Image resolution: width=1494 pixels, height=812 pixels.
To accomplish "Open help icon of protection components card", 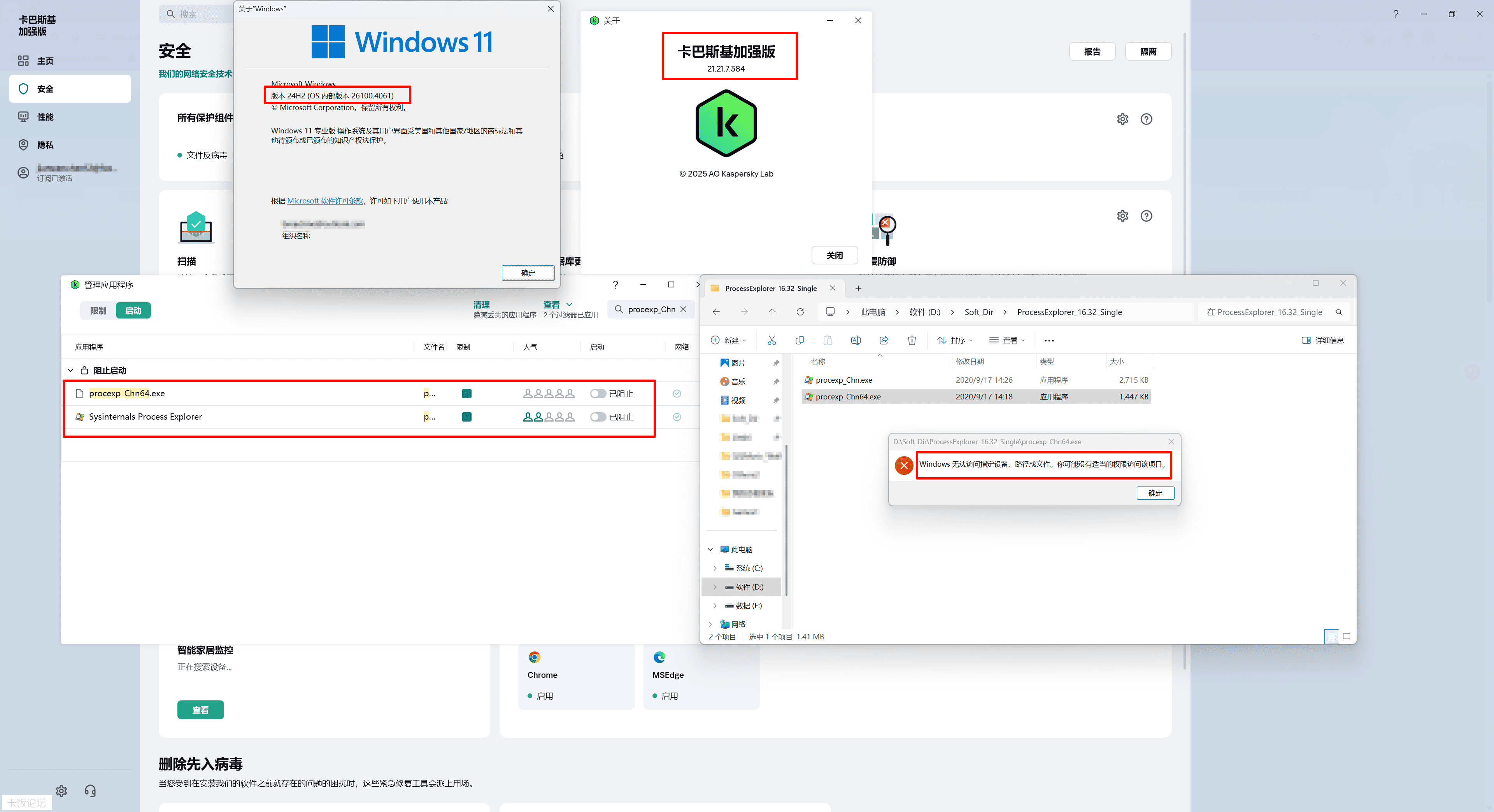I will (x=1147, y=119).
